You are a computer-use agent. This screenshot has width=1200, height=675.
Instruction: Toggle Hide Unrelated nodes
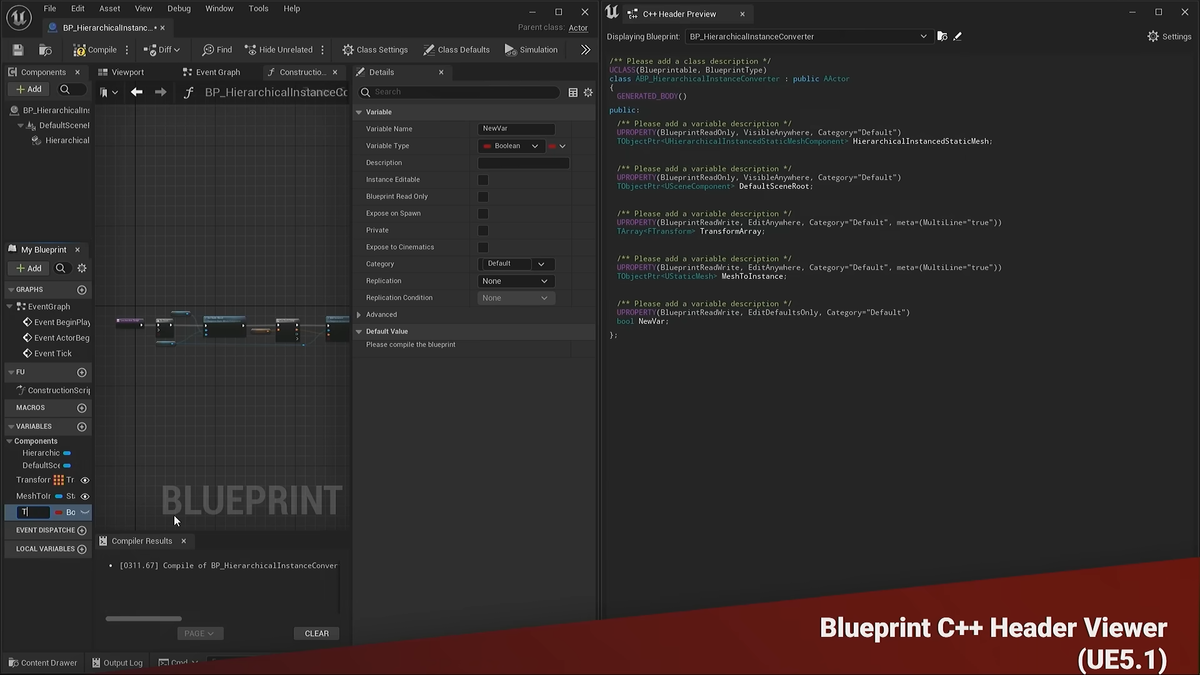point(278,50)
